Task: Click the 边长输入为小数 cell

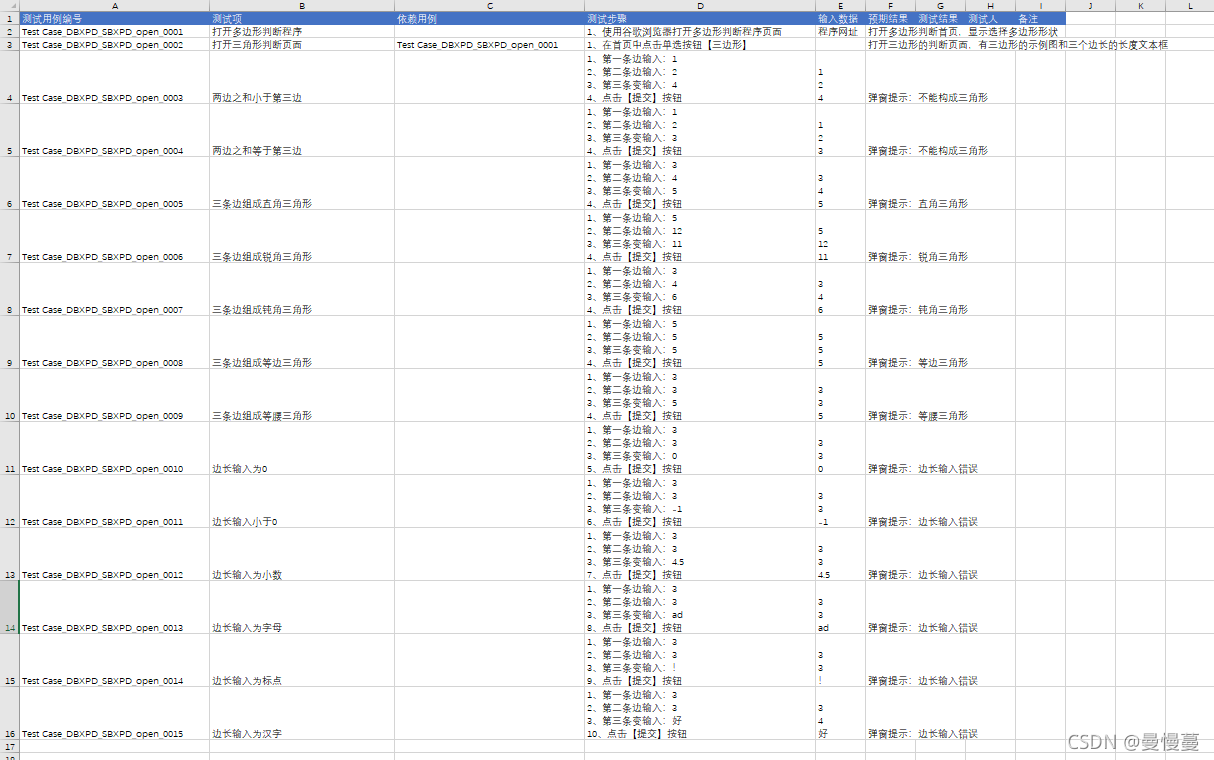Action: click(302, 554)
